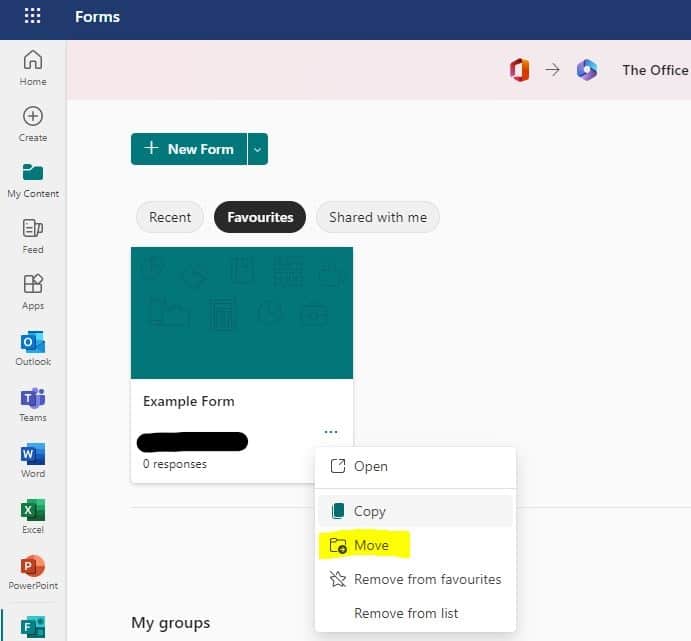691x641 pixels.
Task: Select Remove from list
Action: (415, 613)
